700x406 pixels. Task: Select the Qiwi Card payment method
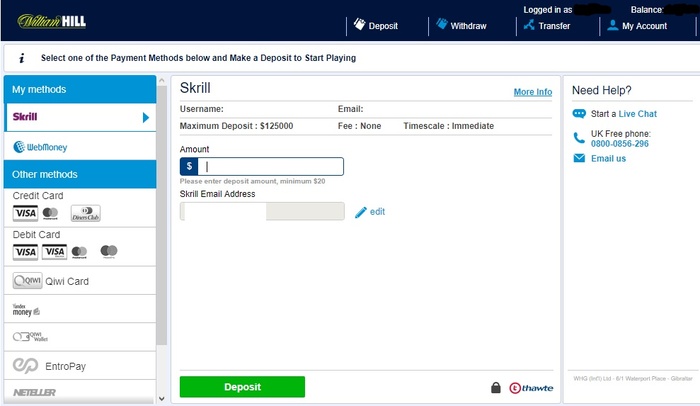[x=51, y=281]
